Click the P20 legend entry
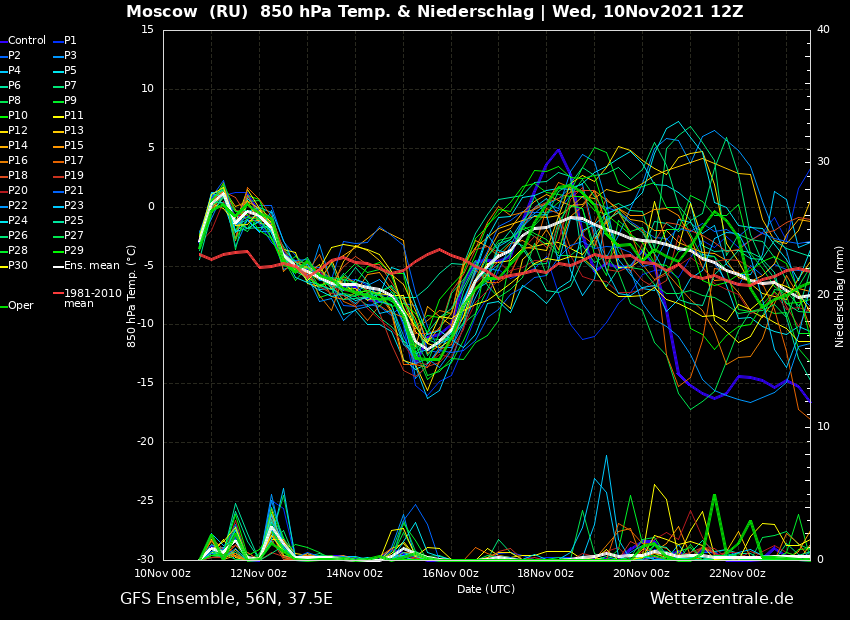 (x=18, y=191)
